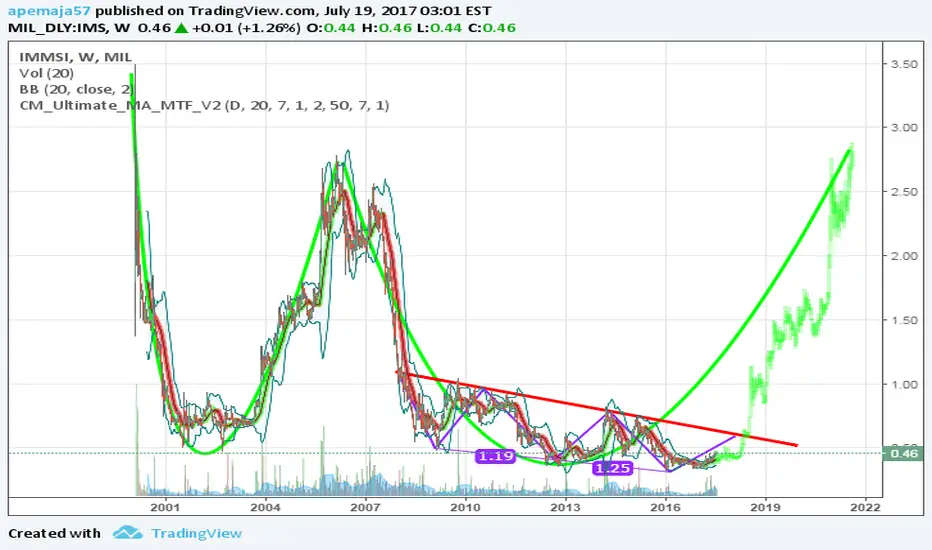Select the +0.01 (+1.26%) change value

(x=245, y=28)
